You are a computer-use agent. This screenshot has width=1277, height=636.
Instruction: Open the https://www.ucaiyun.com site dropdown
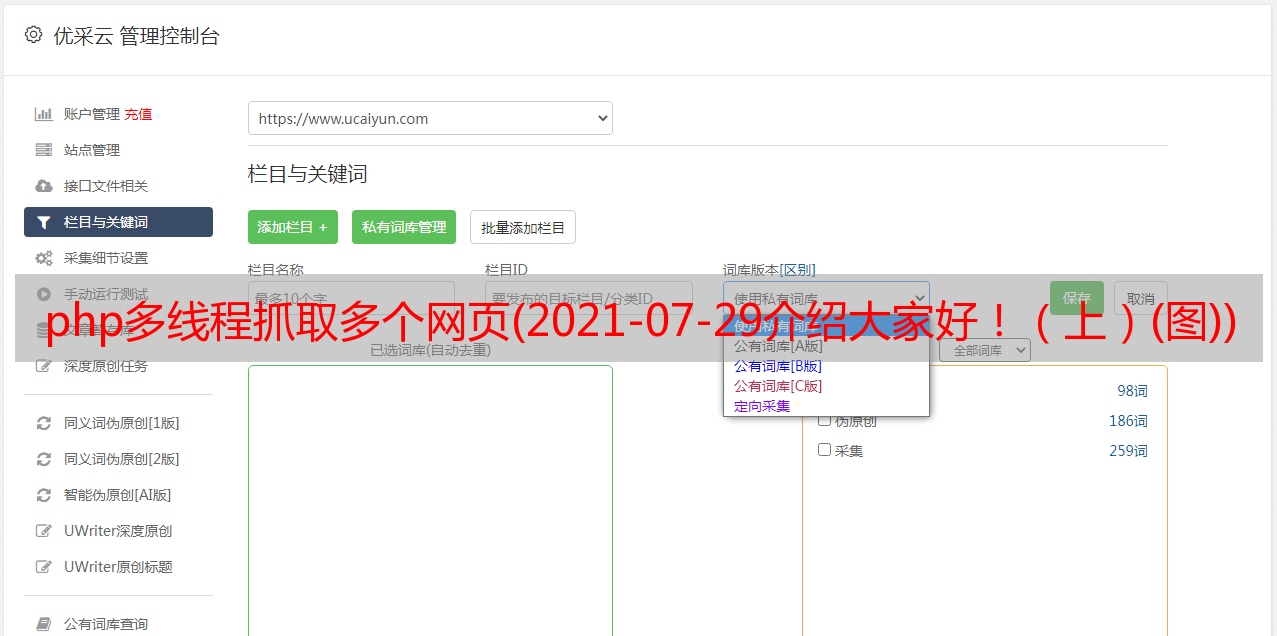430,118
